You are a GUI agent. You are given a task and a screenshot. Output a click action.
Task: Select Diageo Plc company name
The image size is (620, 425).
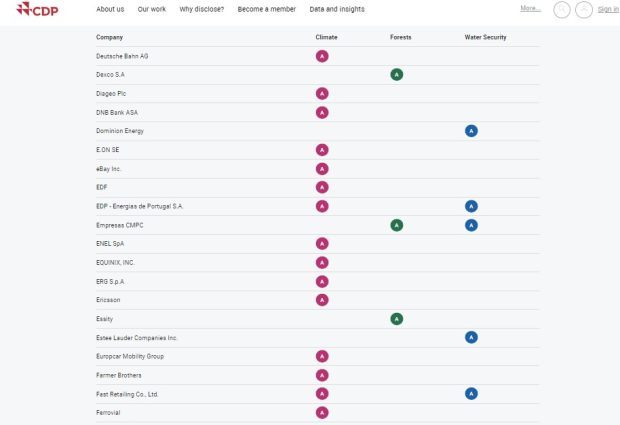[111, 94]
